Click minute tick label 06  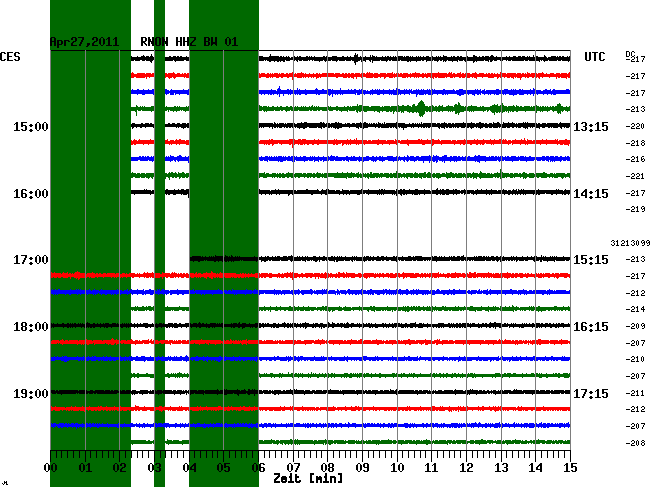click(258, 468)
